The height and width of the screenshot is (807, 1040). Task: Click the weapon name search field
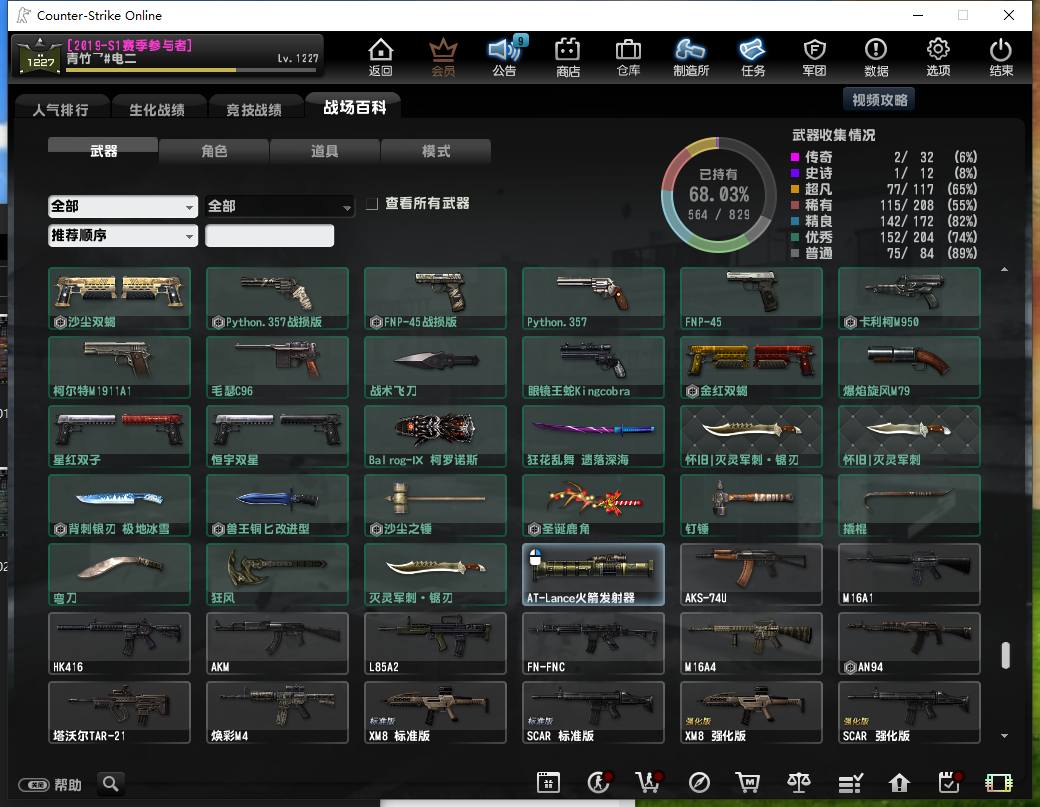click(269, 236)
